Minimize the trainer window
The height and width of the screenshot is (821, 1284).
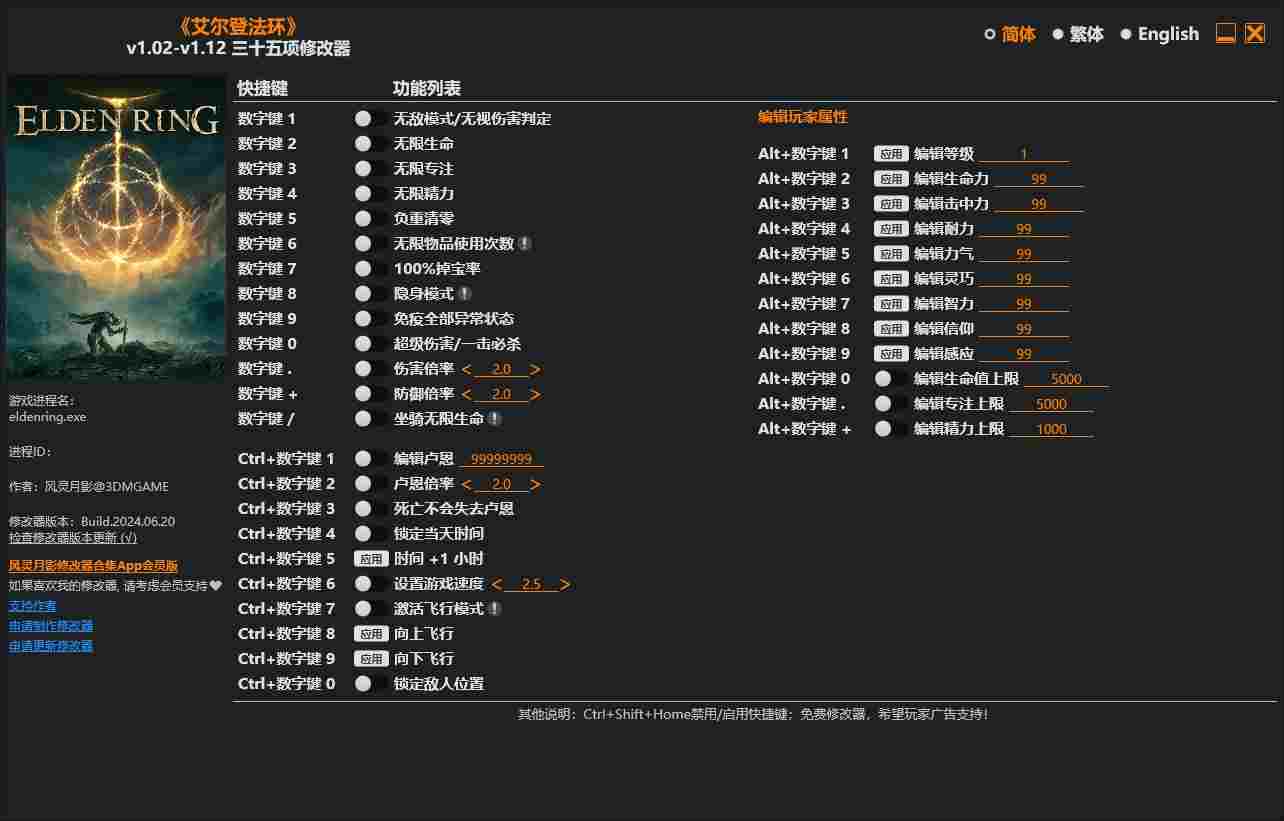click(x=1226, y=34)
